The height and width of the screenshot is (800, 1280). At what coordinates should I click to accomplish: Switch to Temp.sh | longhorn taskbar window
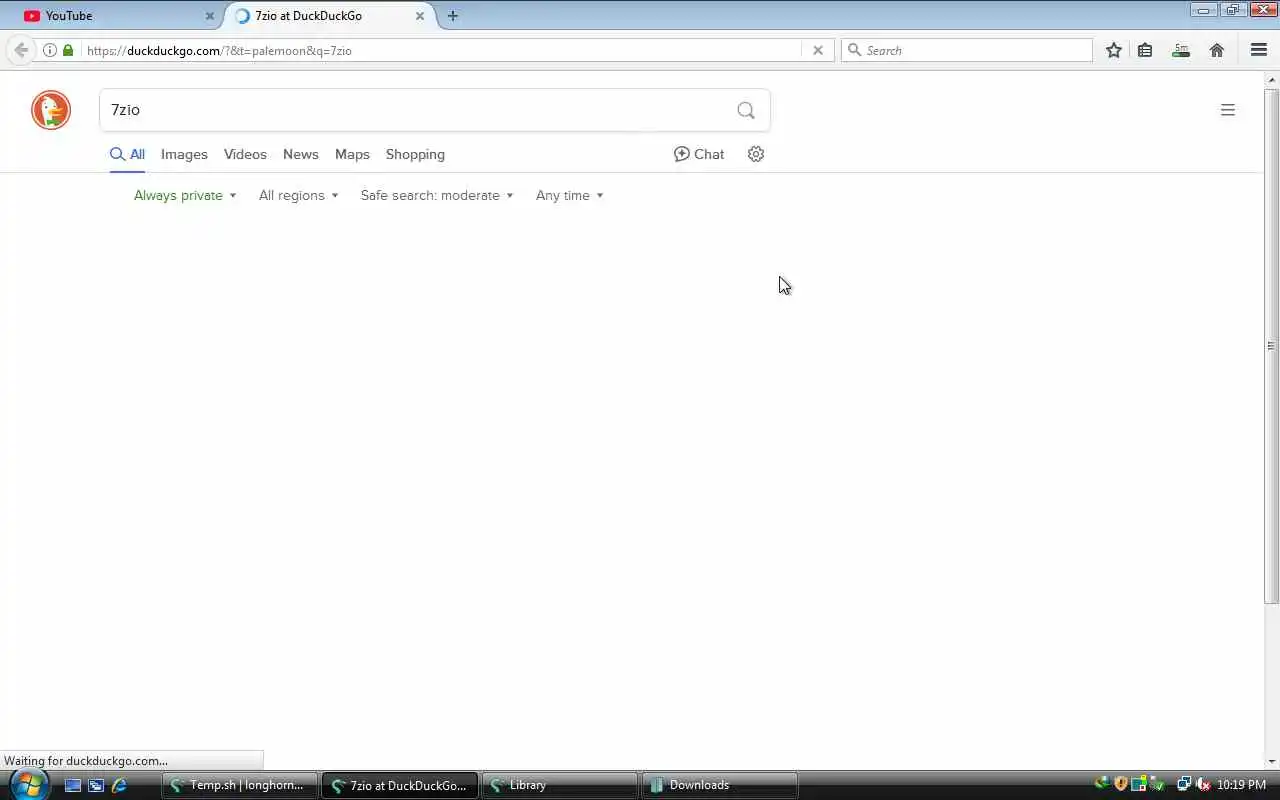240,785
